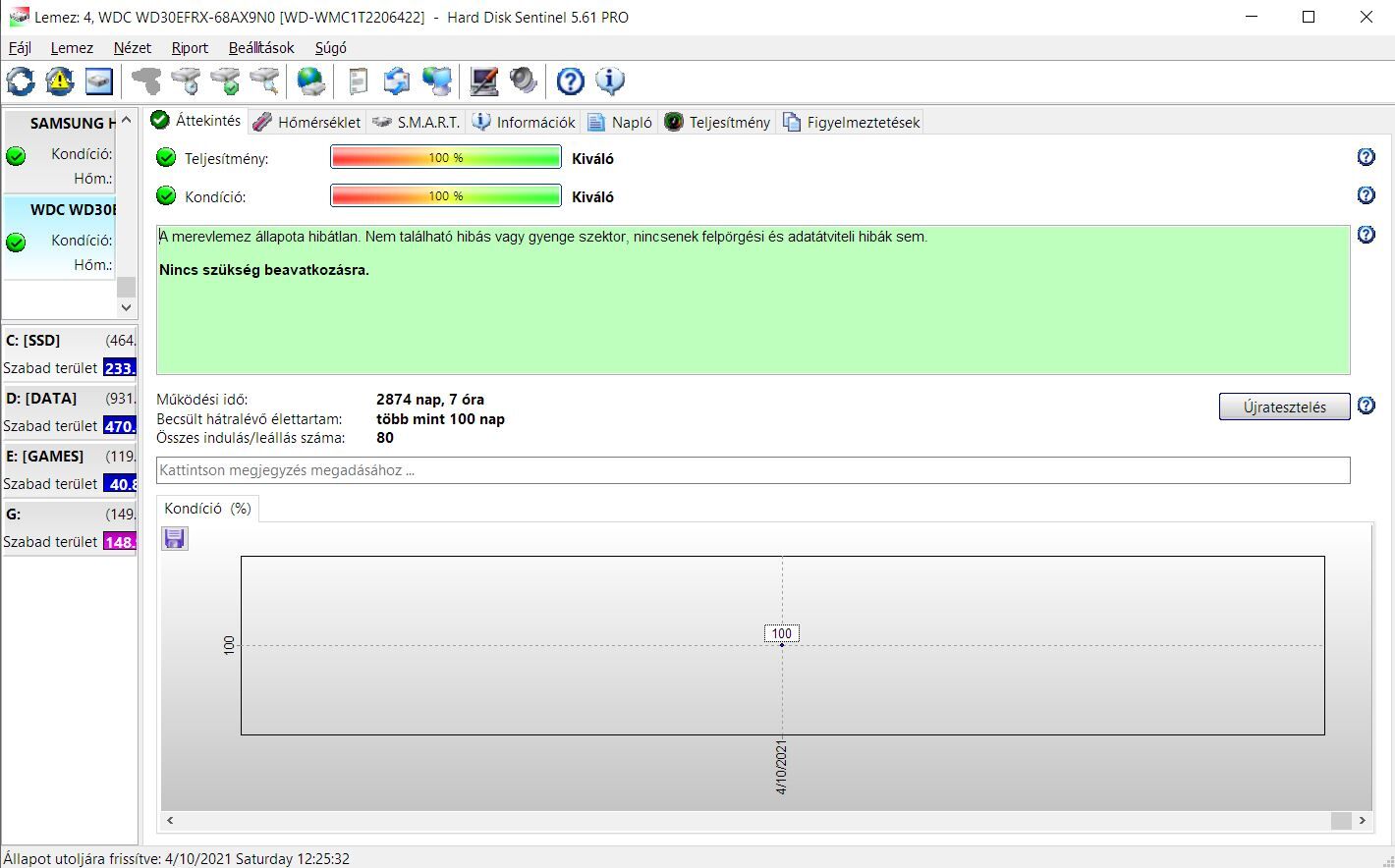Open the Beállítások menu
The height and width of the screenshot is (868, 1395).
tap(261, 47)
